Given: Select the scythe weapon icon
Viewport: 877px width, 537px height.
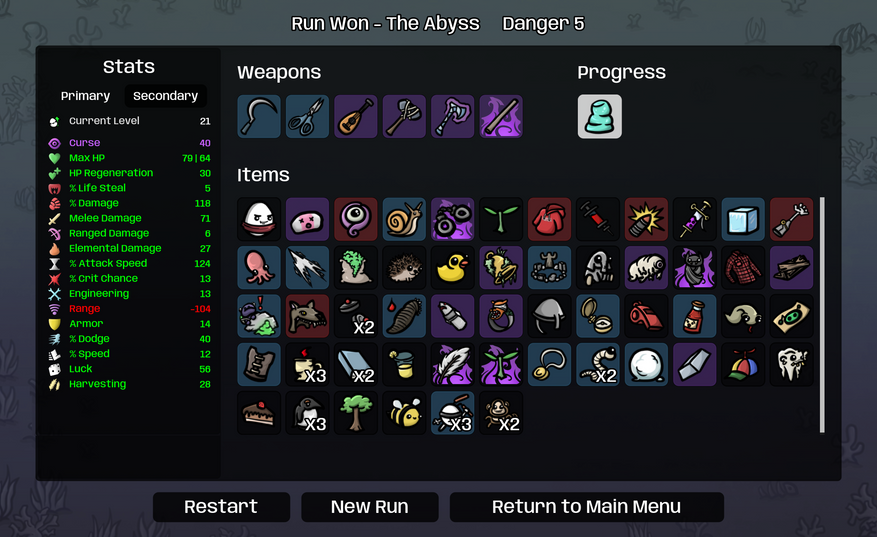Looking at the screenshot, I should (x=259, y=116).
